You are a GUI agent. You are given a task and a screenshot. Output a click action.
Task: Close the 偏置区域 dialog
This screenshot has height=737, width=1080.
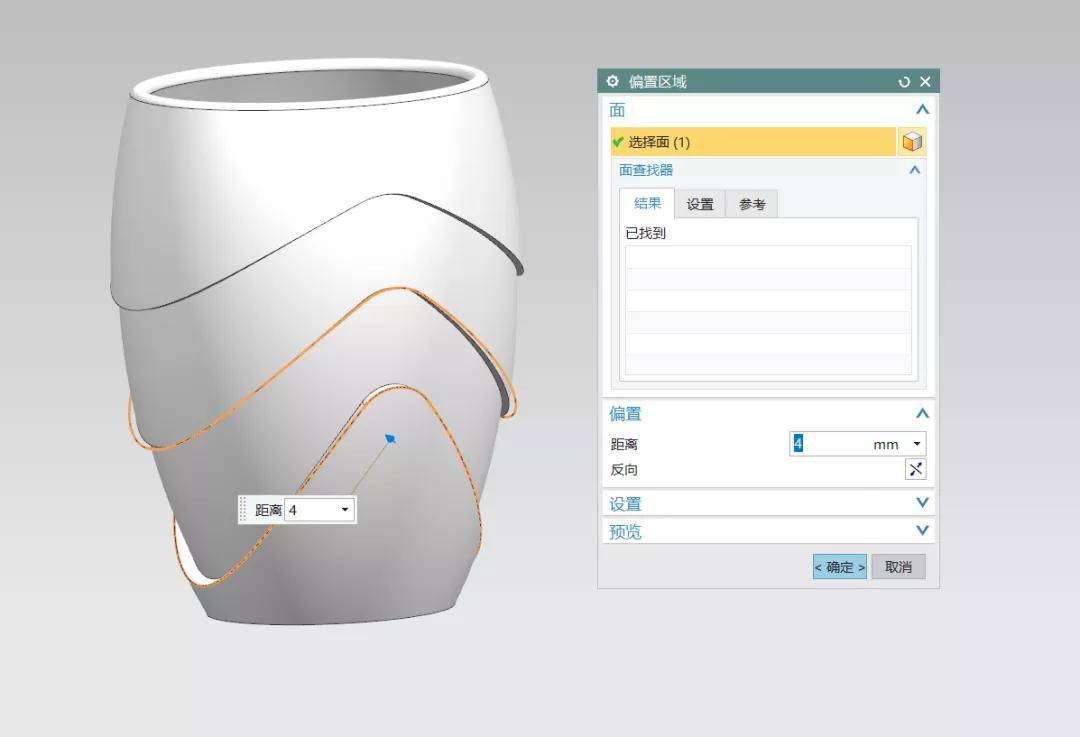[925, 82]
